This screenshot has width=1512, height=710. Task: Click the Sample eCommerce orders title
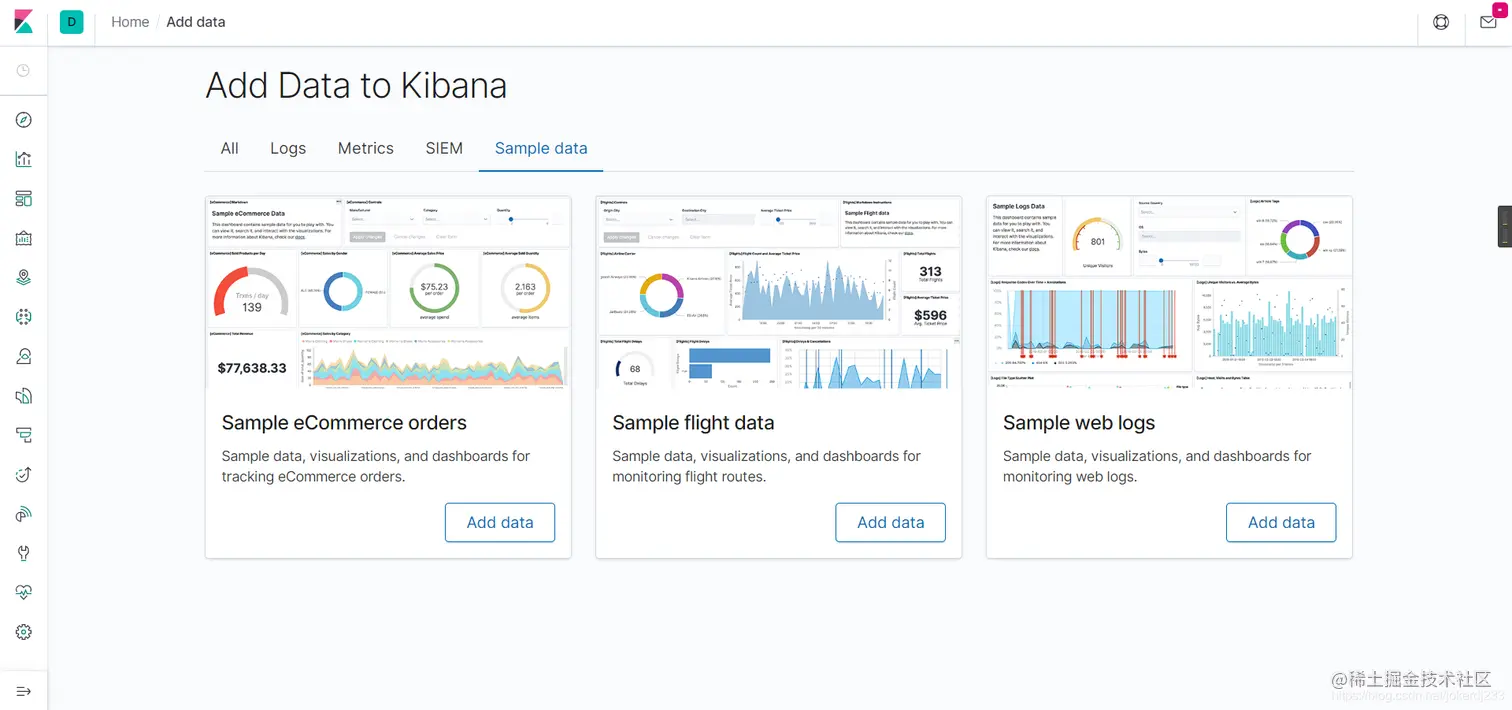coord(344,423)
